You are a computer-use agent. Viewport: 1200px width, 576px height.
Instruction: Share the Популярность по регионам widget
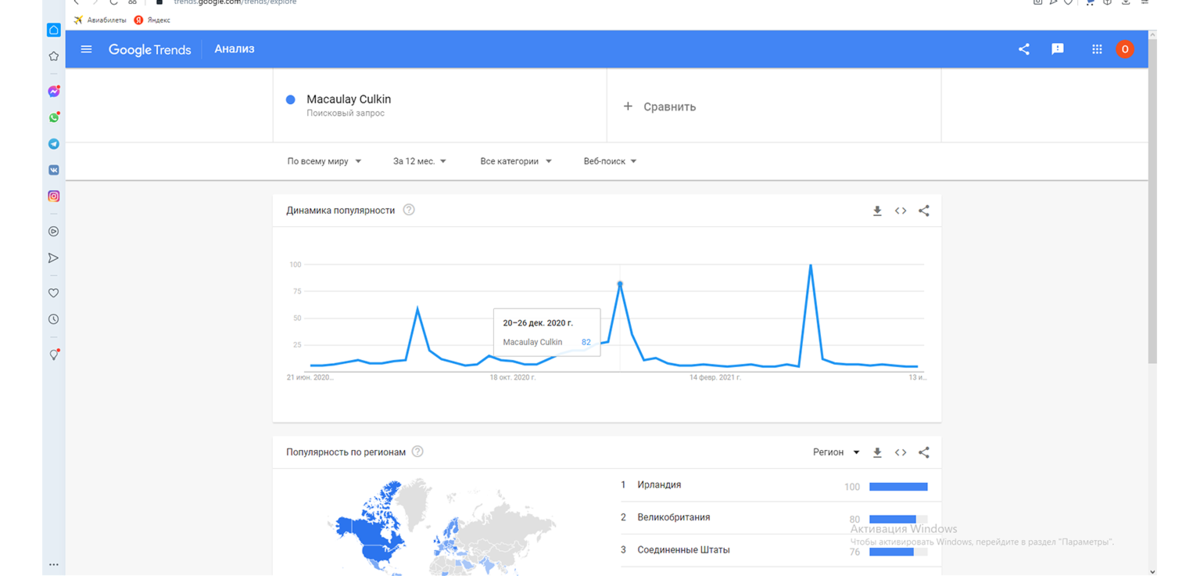pos(924,453)
